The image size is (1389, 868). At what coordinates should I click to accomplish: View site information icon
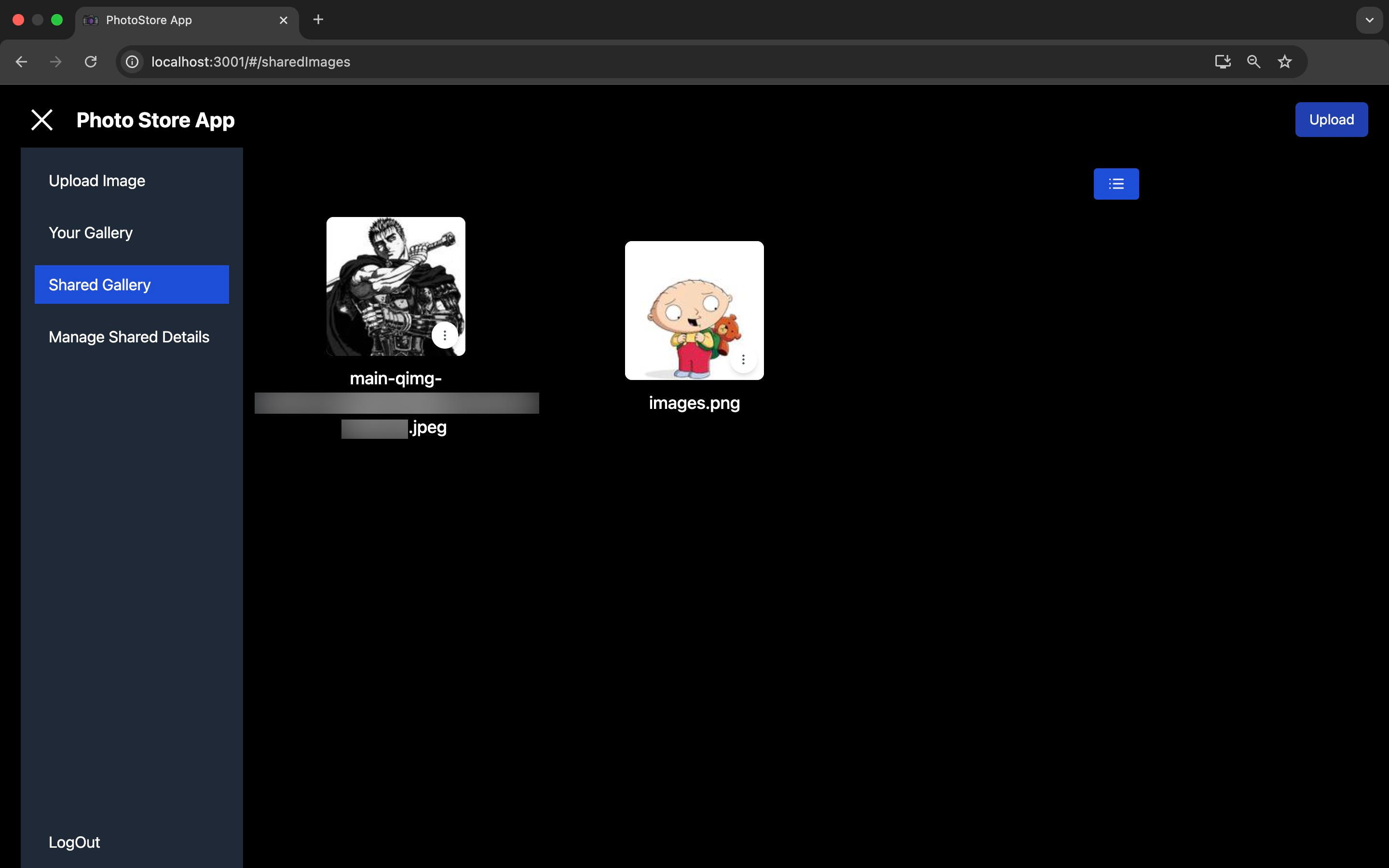[133, 62]
